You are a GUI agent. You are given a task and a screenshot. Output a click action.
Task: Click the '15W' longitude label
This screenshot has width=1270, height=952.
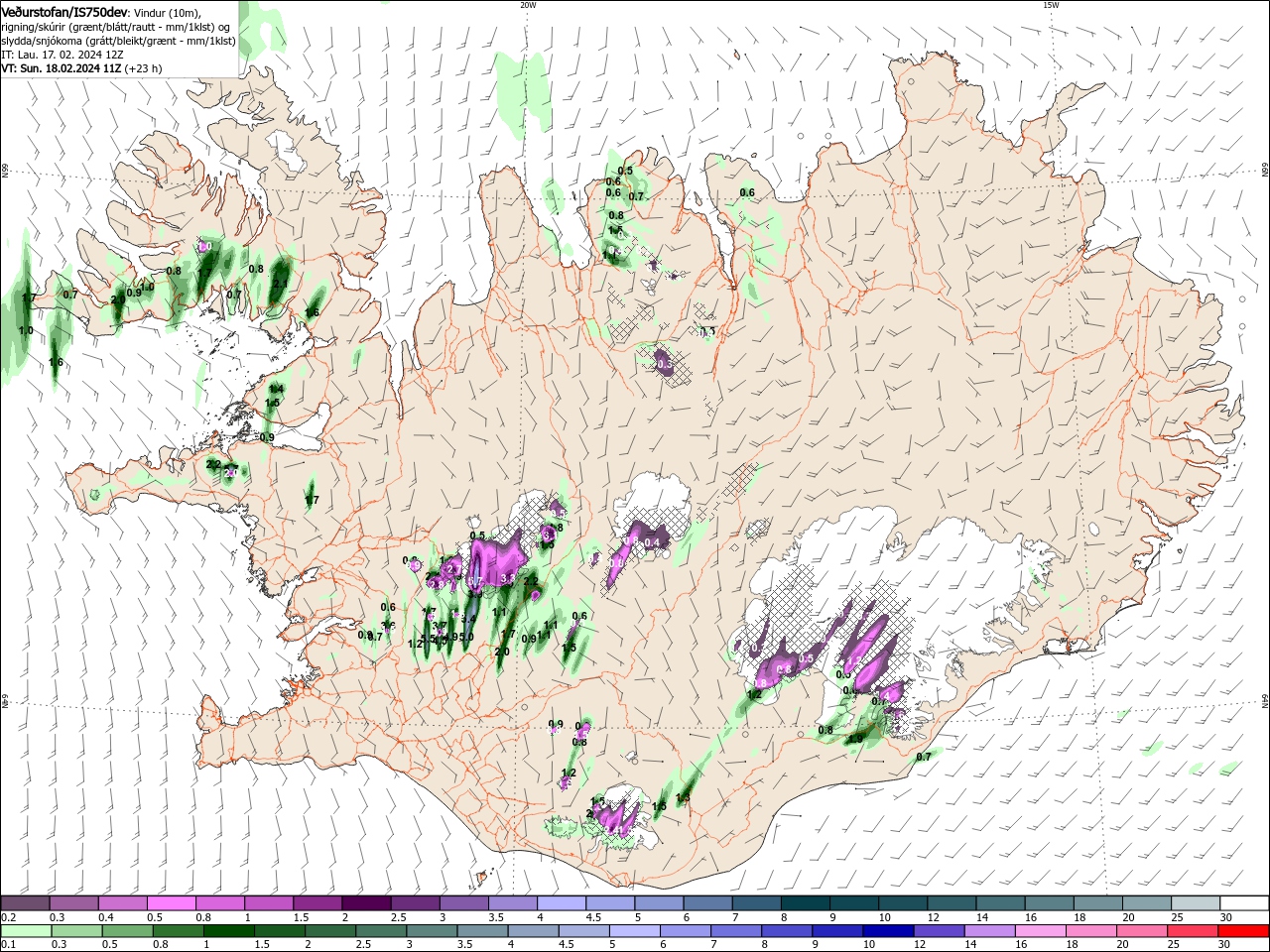tap(1051, 5)
